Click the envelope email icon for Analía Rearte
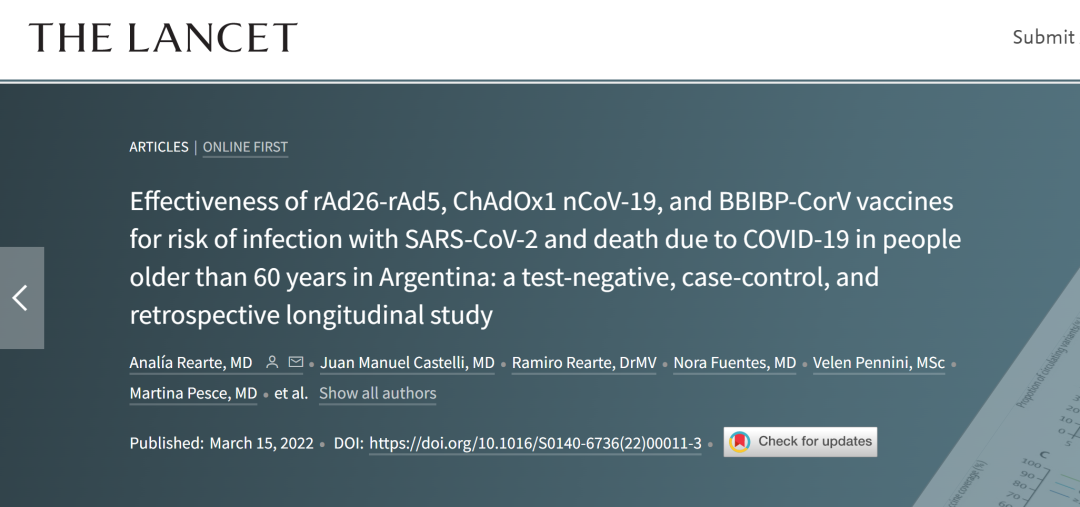The image size is (1080, 507). tap(295, 362)
